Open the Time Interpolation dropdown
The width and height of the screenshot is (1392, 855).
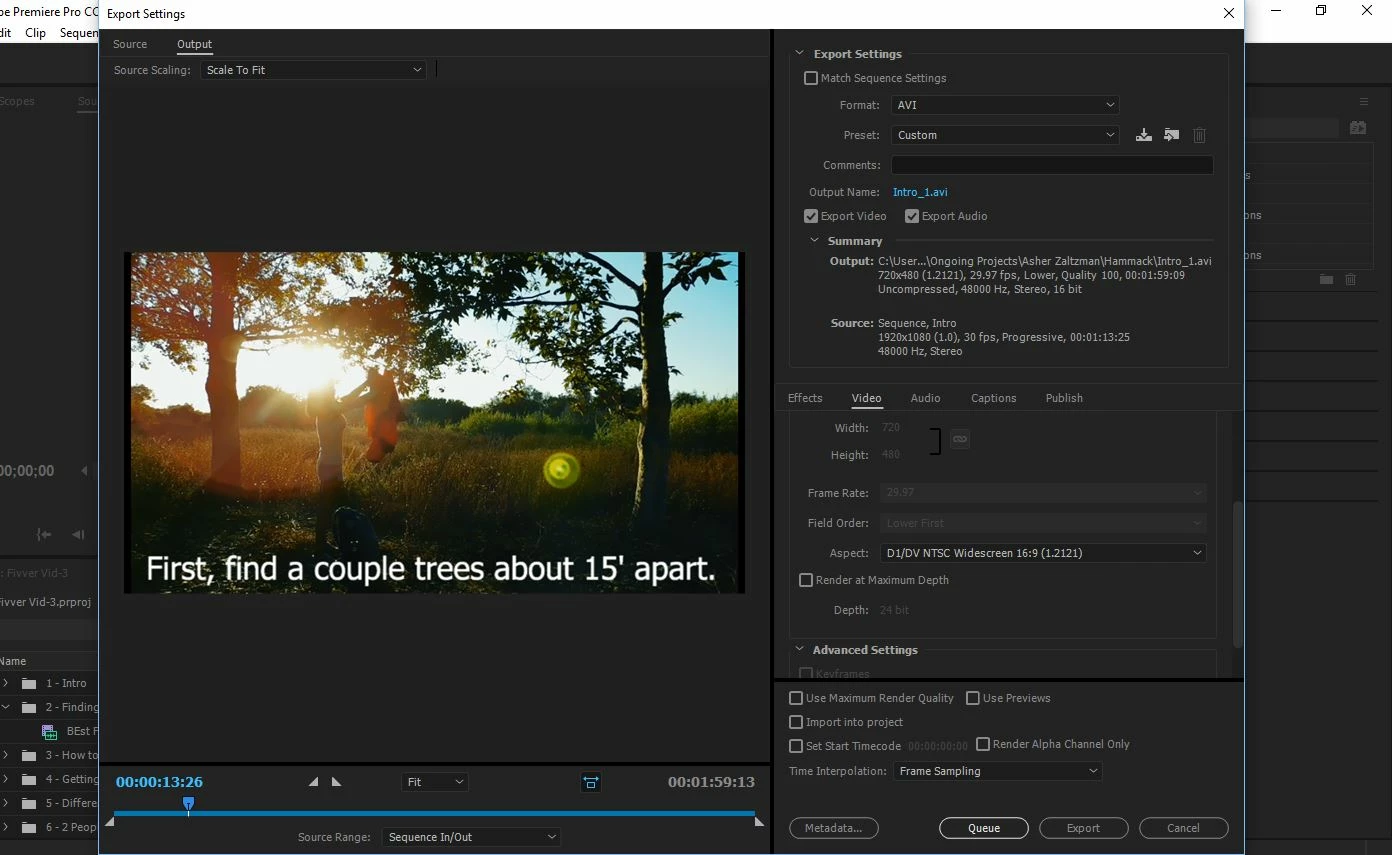(997, 771)
